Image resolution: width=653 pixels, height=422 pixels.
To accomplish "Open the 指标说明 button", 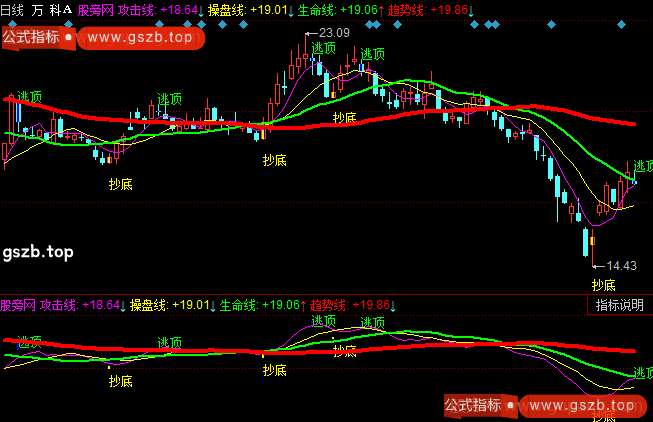I will tap(620, 306).
